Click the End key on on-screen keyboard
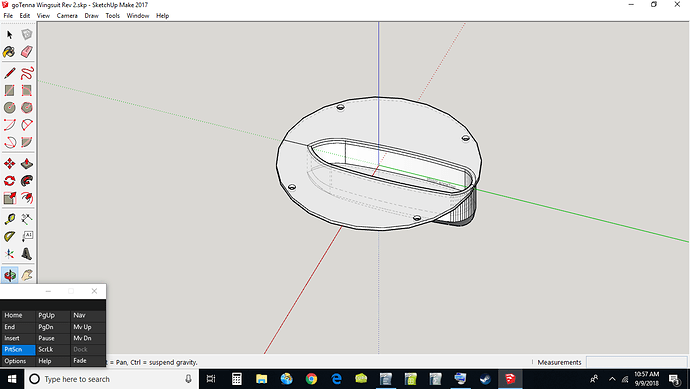 pos(18,327)
